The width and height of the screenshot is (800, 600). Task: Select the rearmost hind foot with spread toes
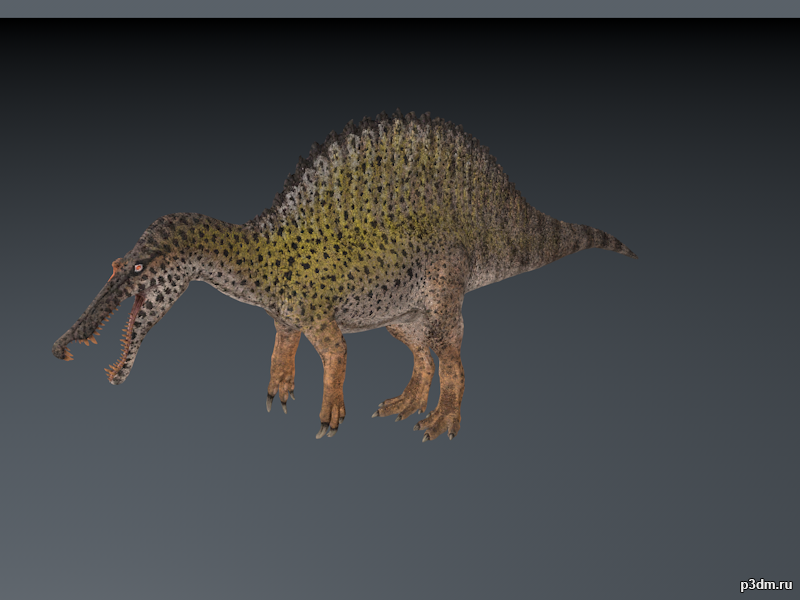(439, 424)
